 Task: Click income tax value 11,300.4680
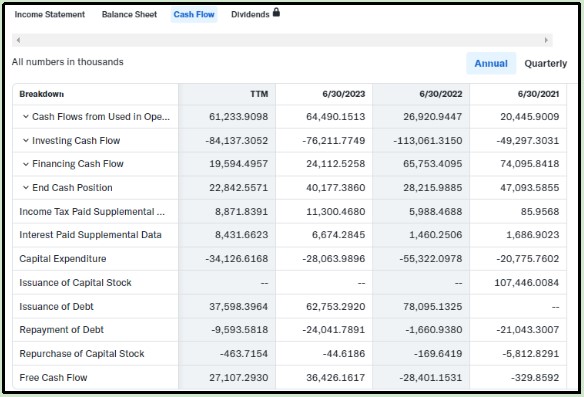tap(336, 212)
